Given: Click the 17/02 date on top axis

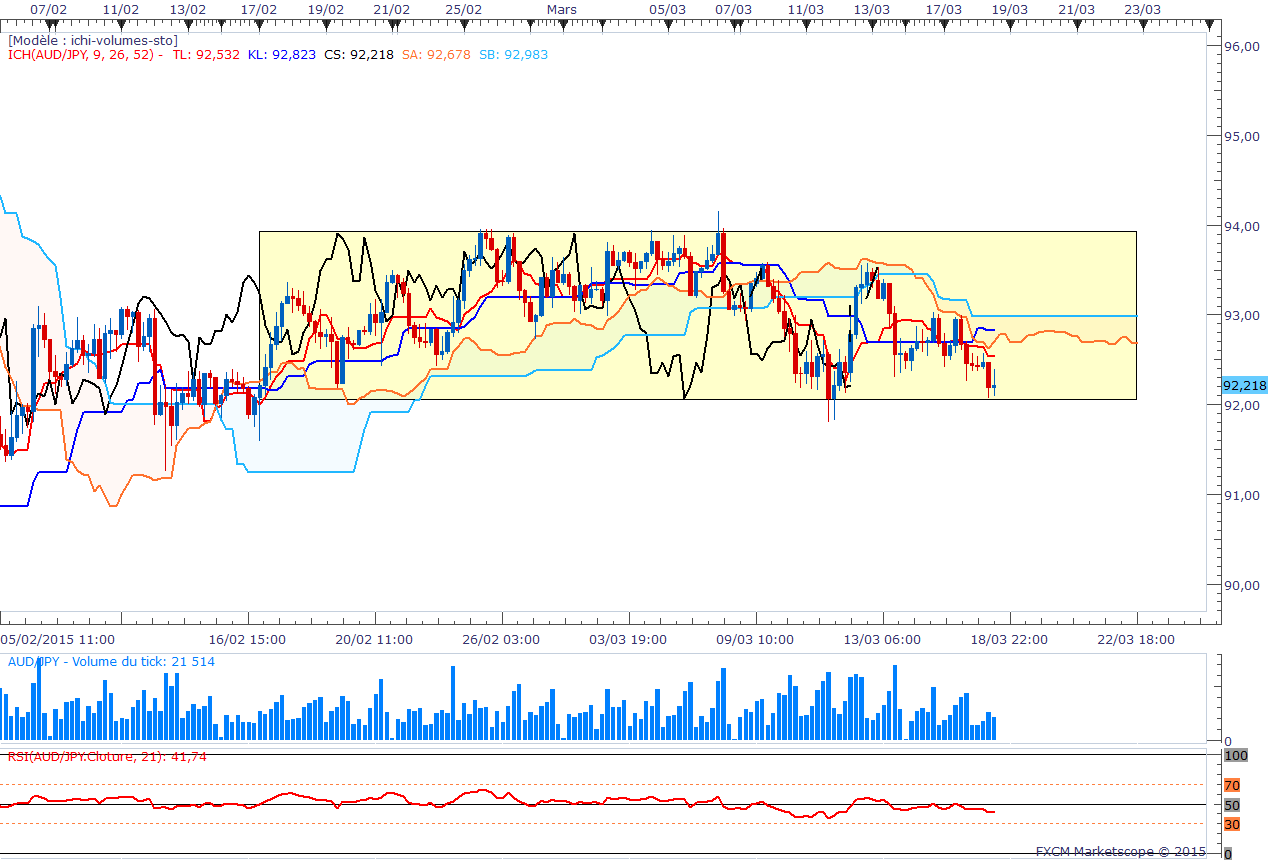Looking at the screenshot, I should click(259, 8).
